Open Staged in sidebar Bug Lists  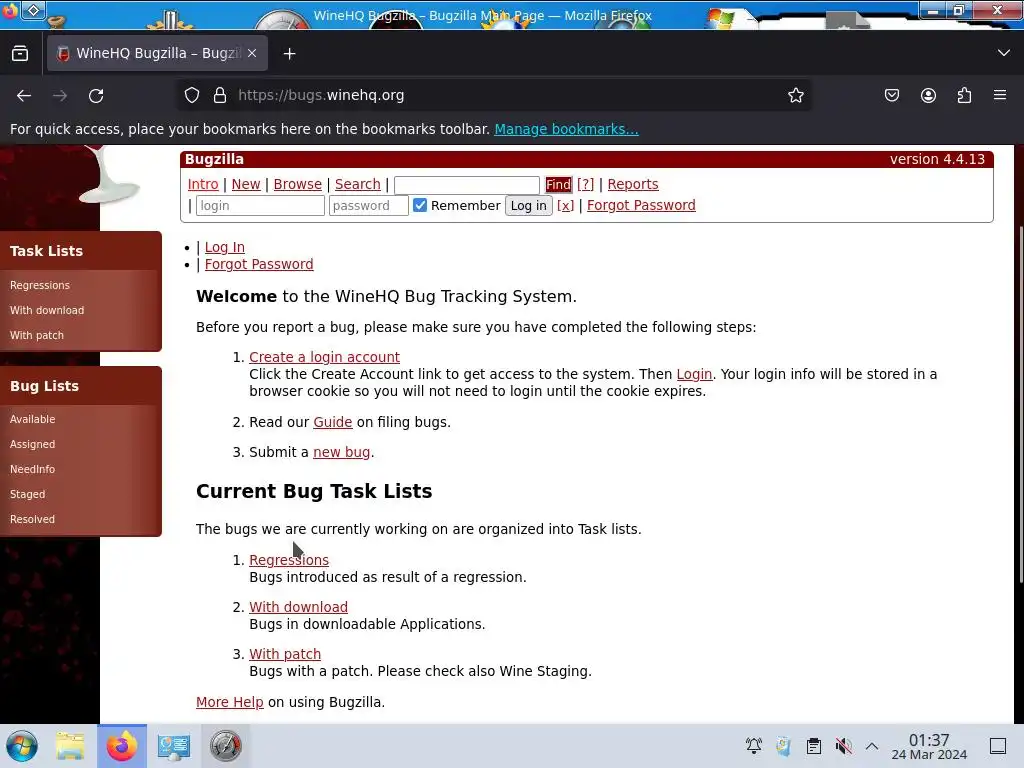(x=27, y=494)
